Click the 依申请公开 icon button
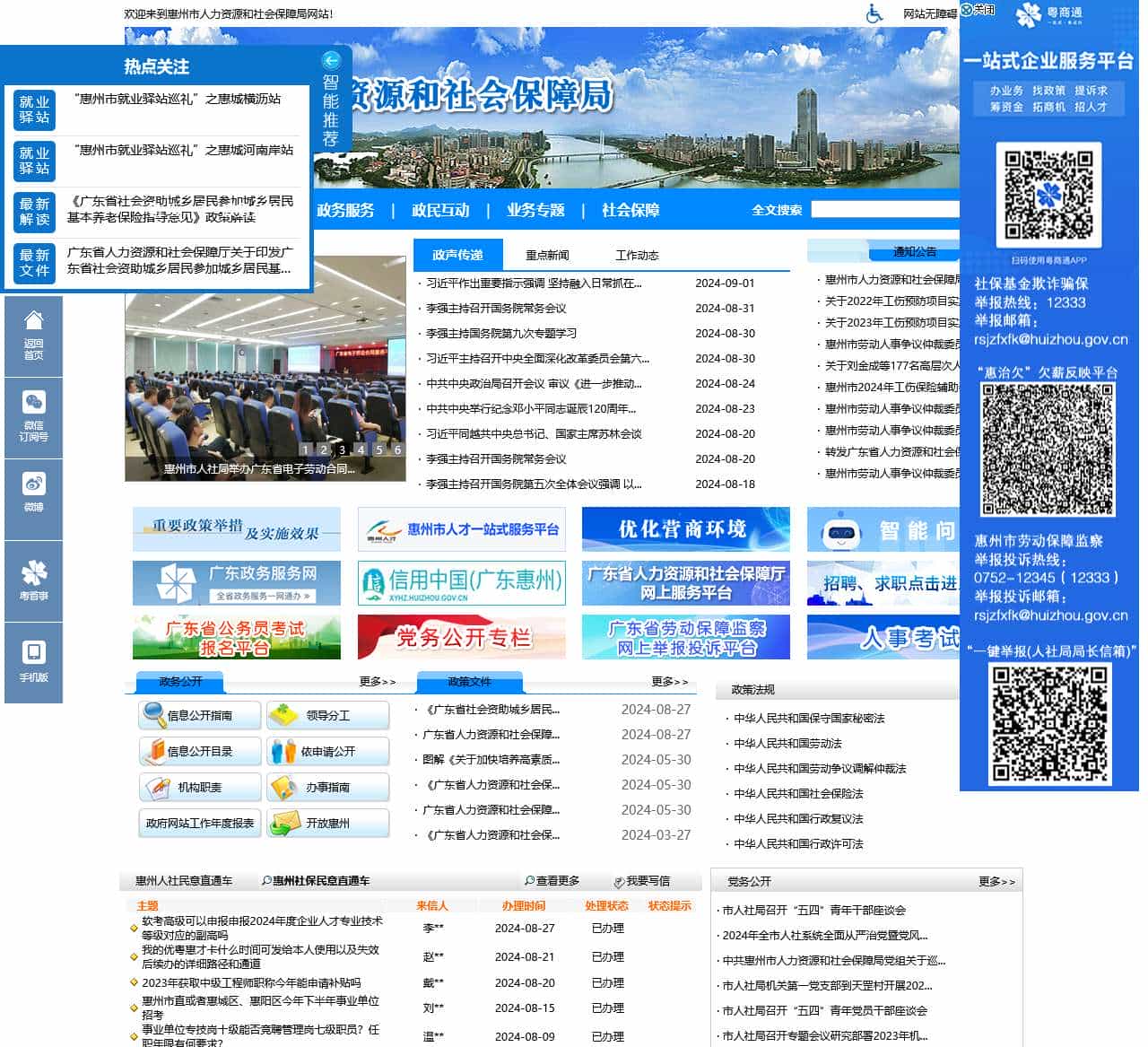 click(328, 751)
